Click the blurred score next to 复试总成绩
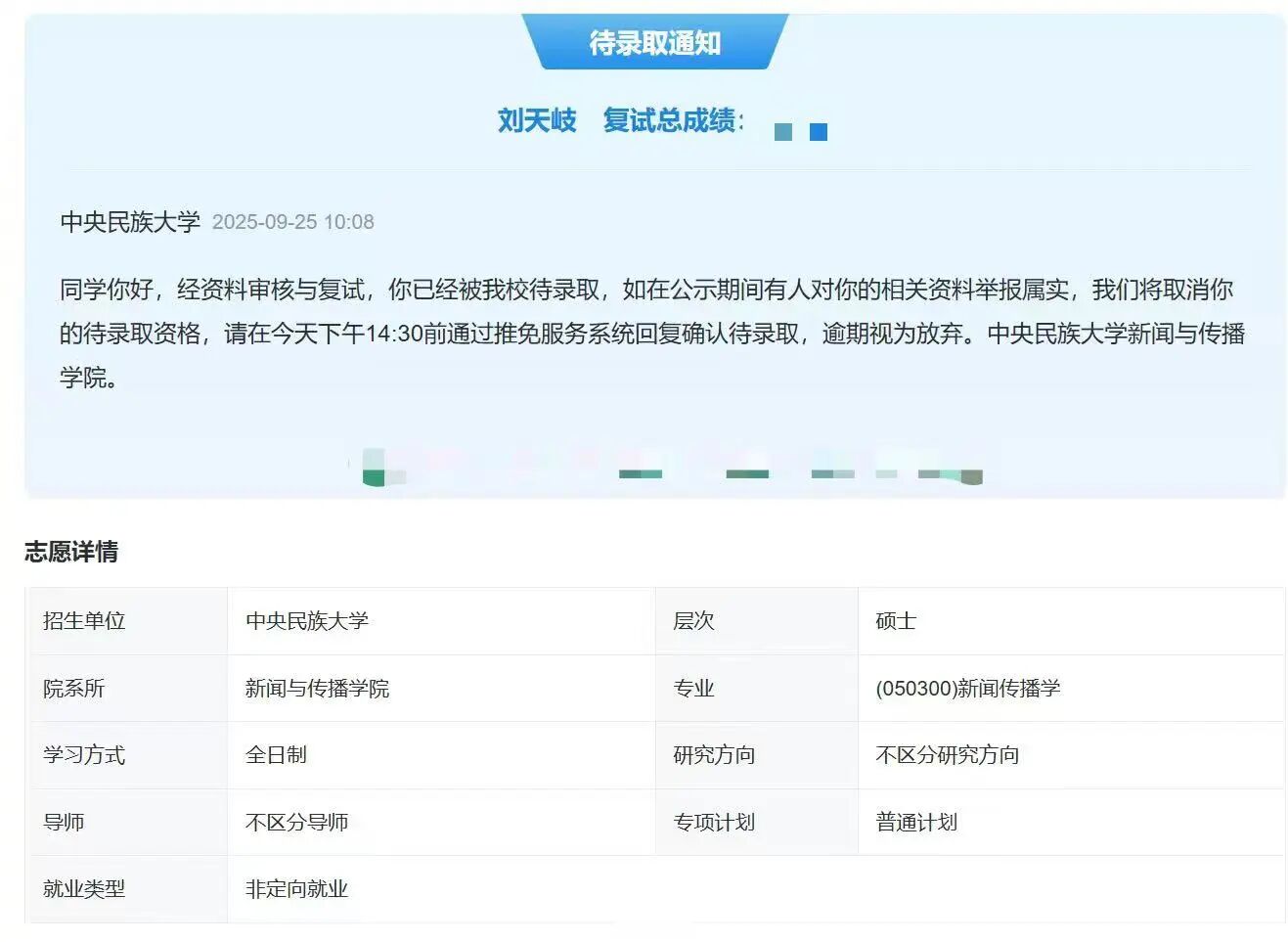 click(800, 131)
